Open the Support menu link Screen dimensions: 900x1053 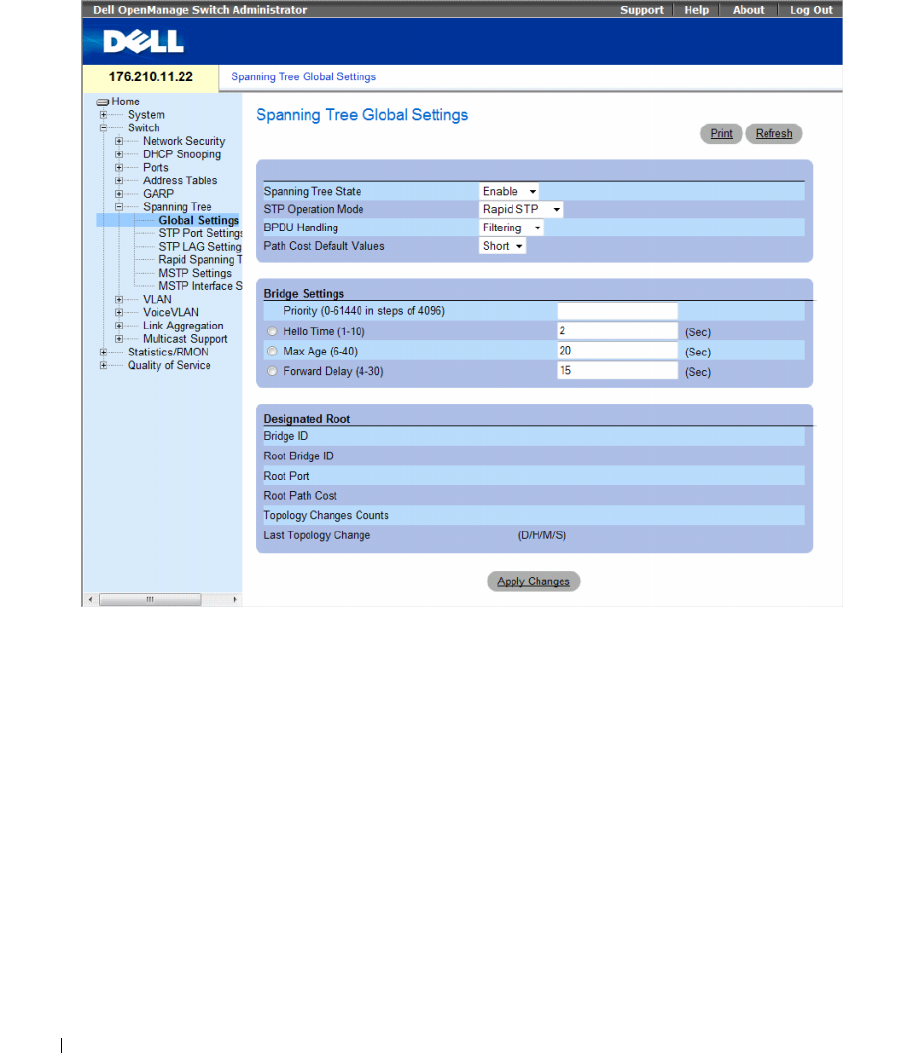(641, 10)
